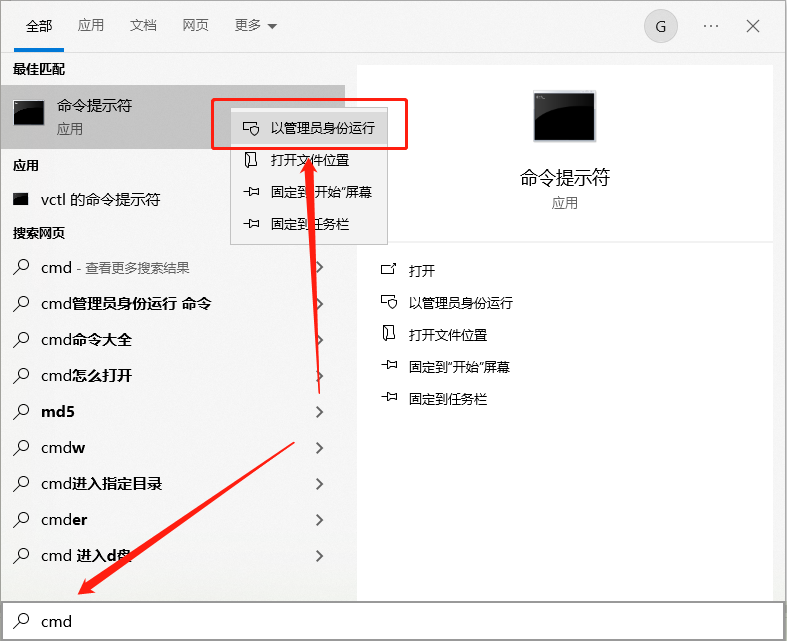The image size is (787, 641).
Task: Open the 更多 dropdown
Action: (x=255, y=25)
